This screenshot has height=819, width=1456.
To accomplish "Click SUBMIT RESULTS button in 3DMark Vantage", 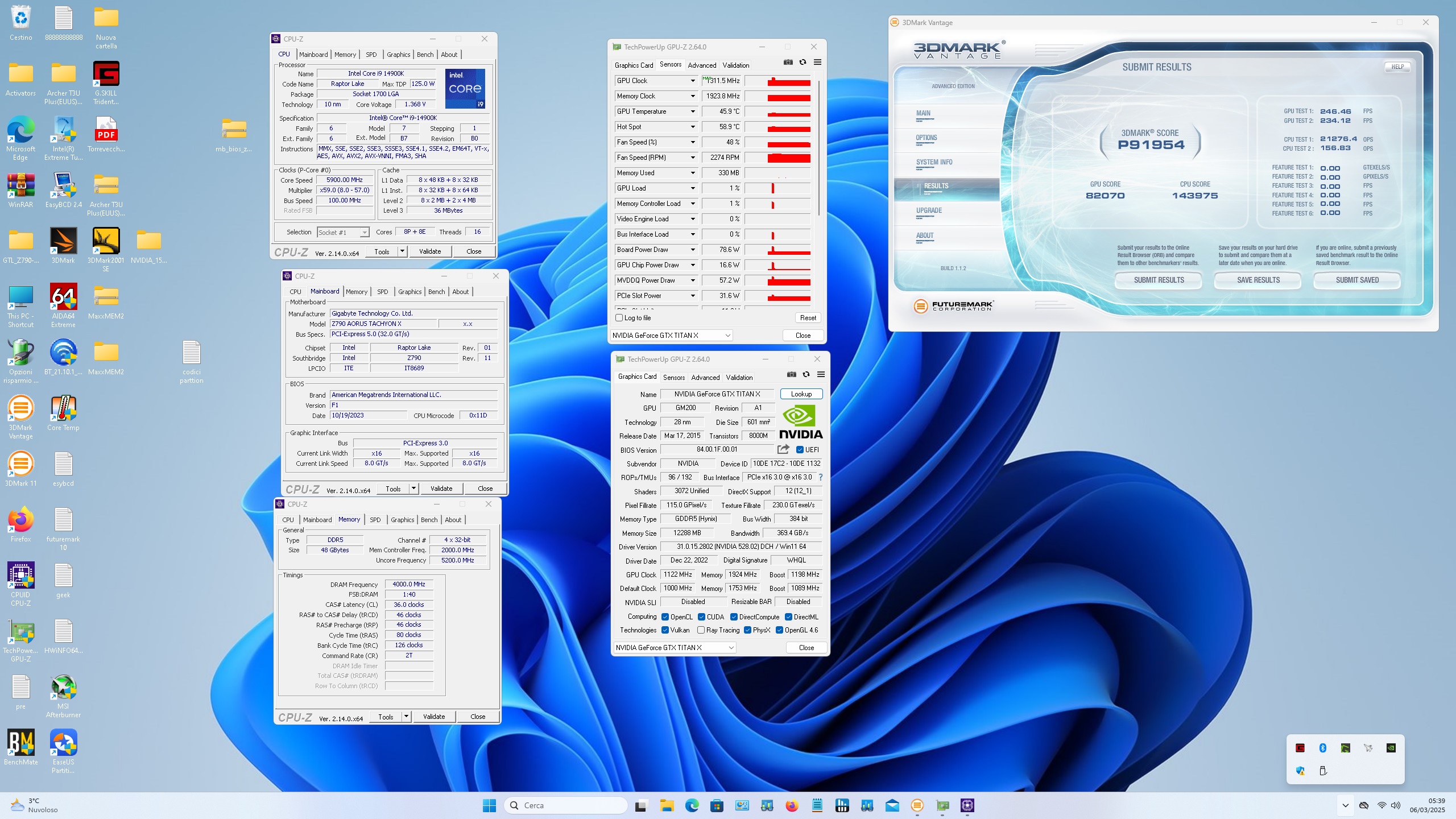I will 1159,280.
